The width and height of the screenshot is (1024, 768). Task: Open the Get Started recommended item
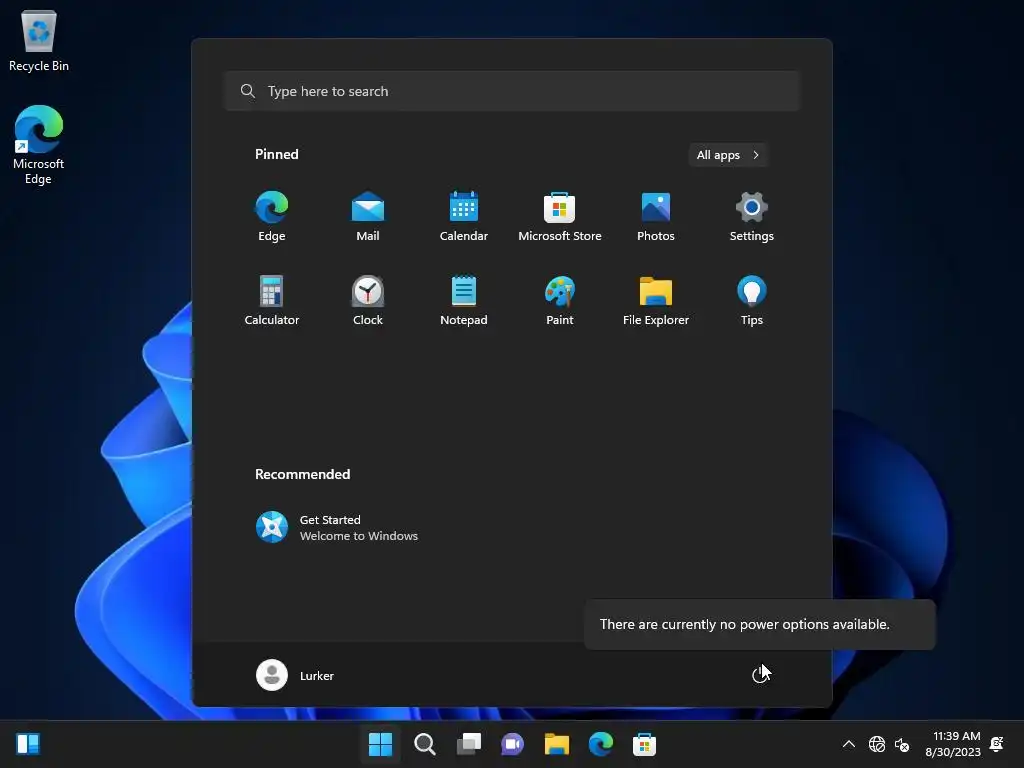[x=337, y=527]
